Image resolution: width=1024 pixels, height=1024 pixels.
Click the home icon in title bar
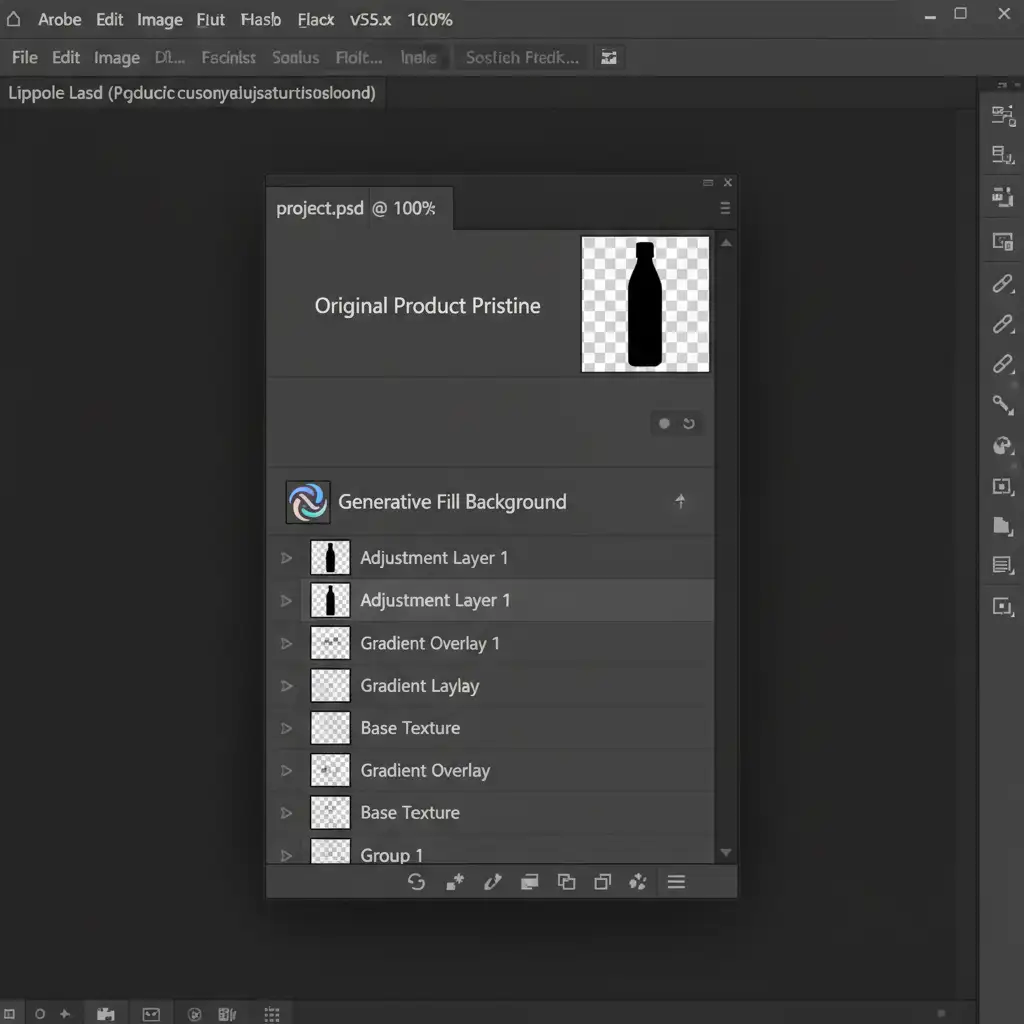click(14, 19)
